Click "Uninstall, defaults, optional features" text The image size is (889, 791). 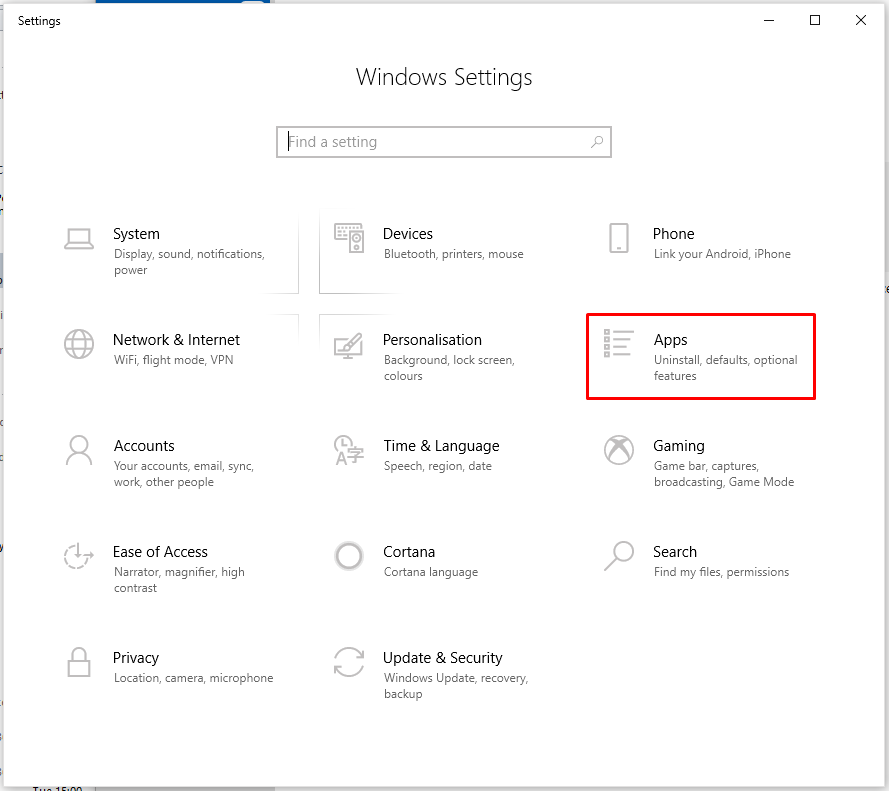point(725,368)
